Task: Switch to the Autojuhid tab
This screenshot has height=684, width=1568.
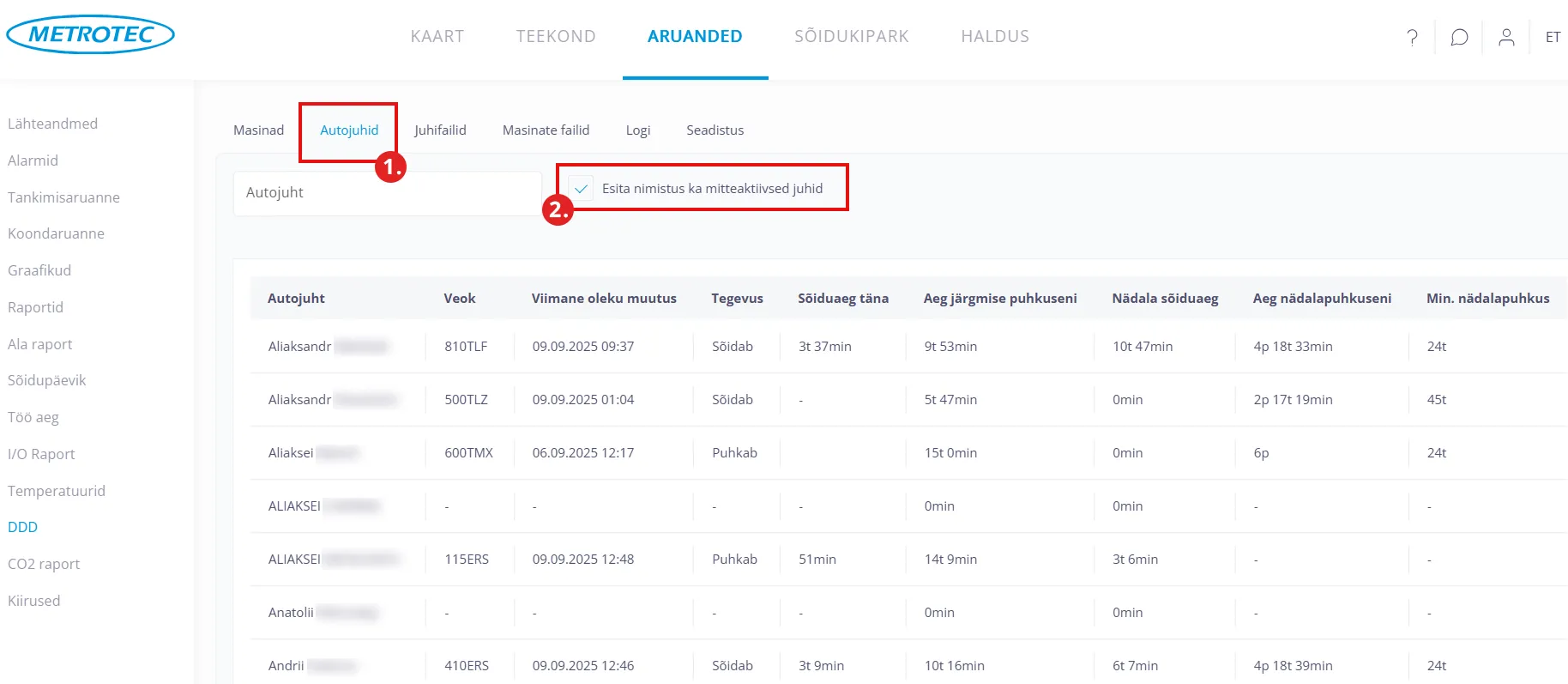Action: point(349,130)
